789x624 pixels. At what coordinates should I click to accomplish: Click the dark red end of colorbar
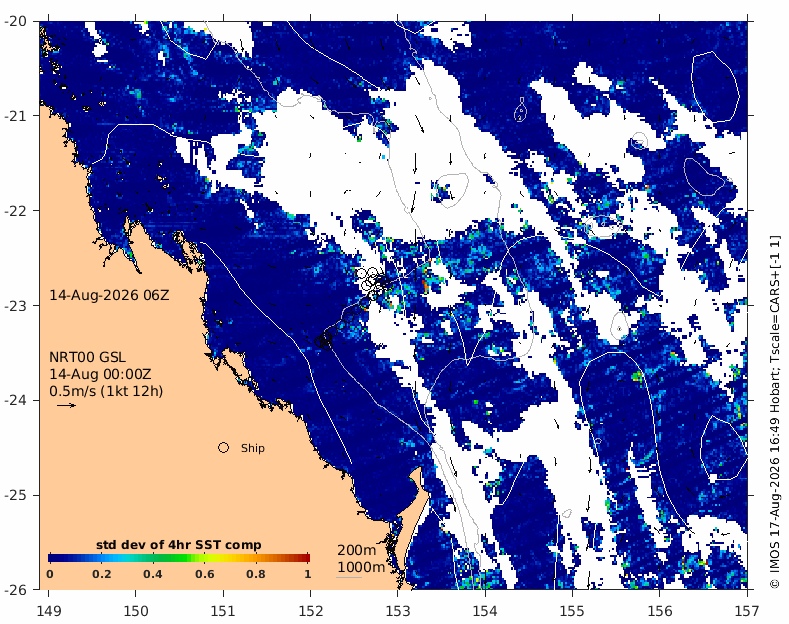click(304, 558)
